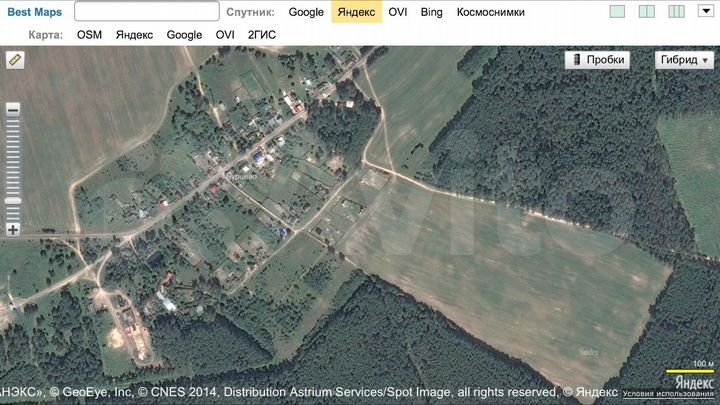Select the Яндекс satellite source
Screen dimensions: 720x405
(357, 12)
